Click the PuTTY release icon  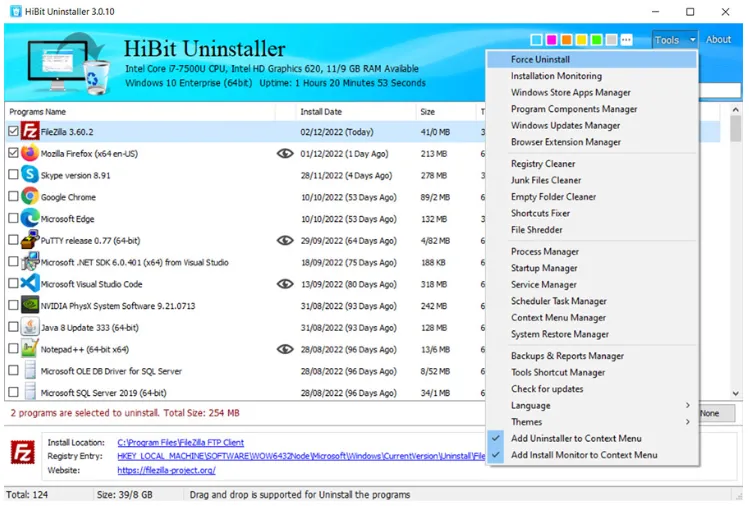coord(30,240)
